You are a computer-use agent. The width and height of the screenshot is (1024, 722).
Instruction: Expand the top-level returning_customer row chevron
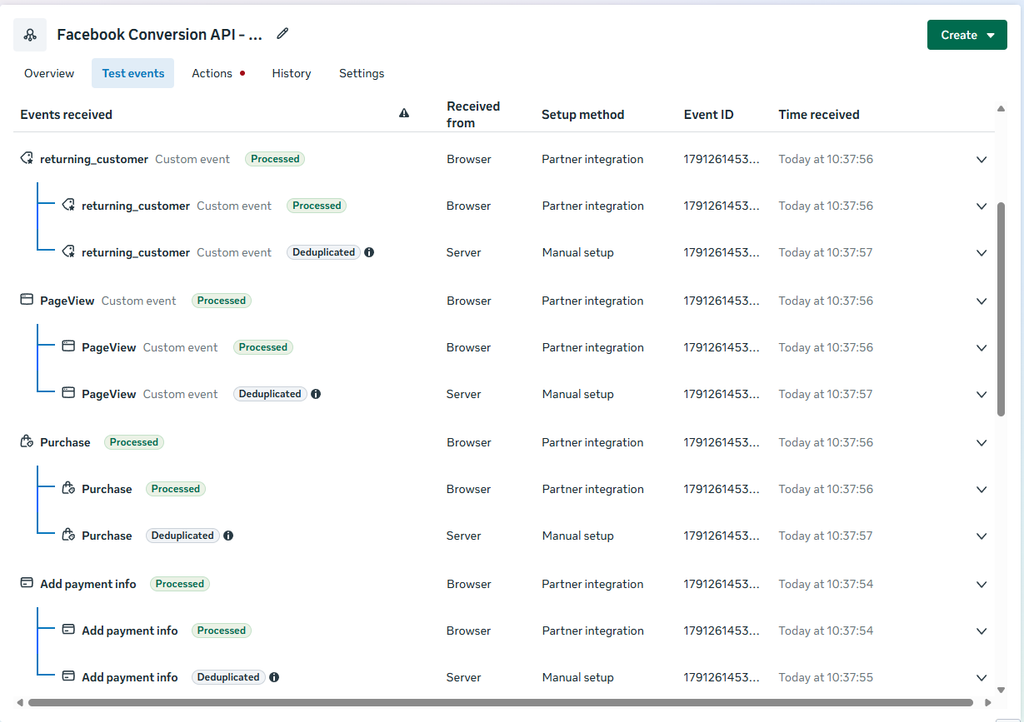click(x=981, y=159)
